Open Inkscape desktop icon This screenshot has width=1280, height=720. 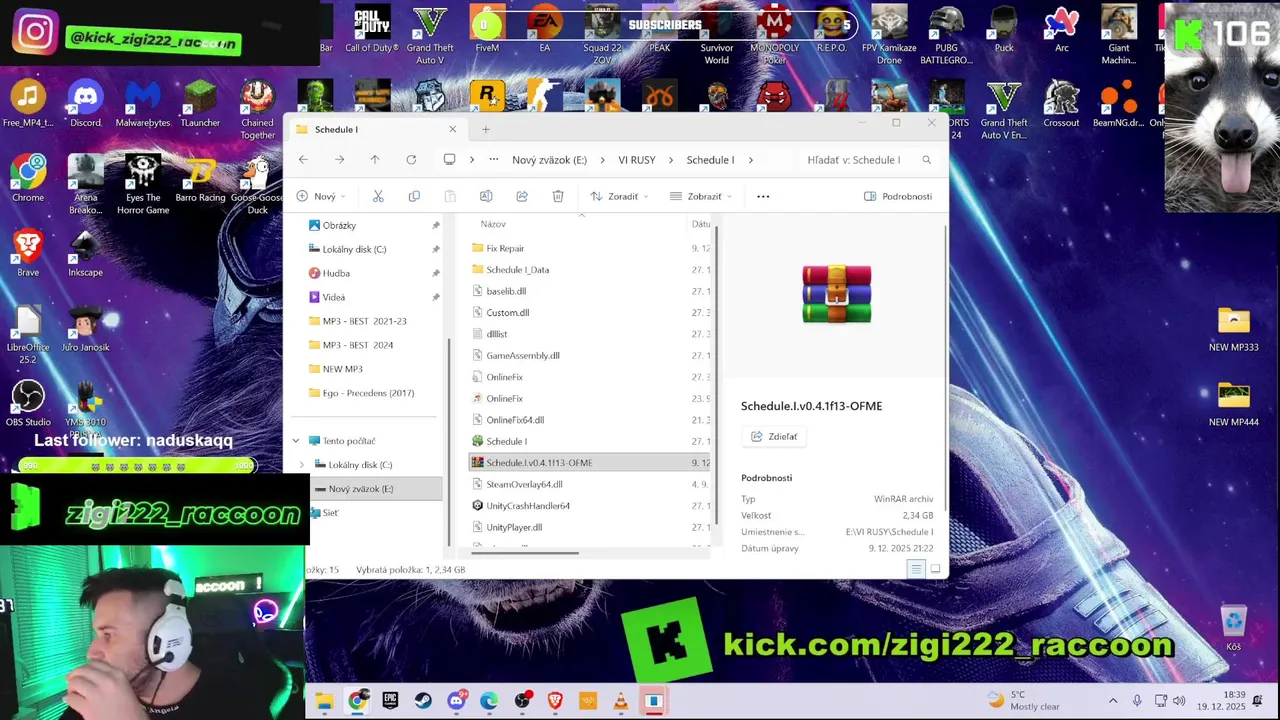pos(85,253)
